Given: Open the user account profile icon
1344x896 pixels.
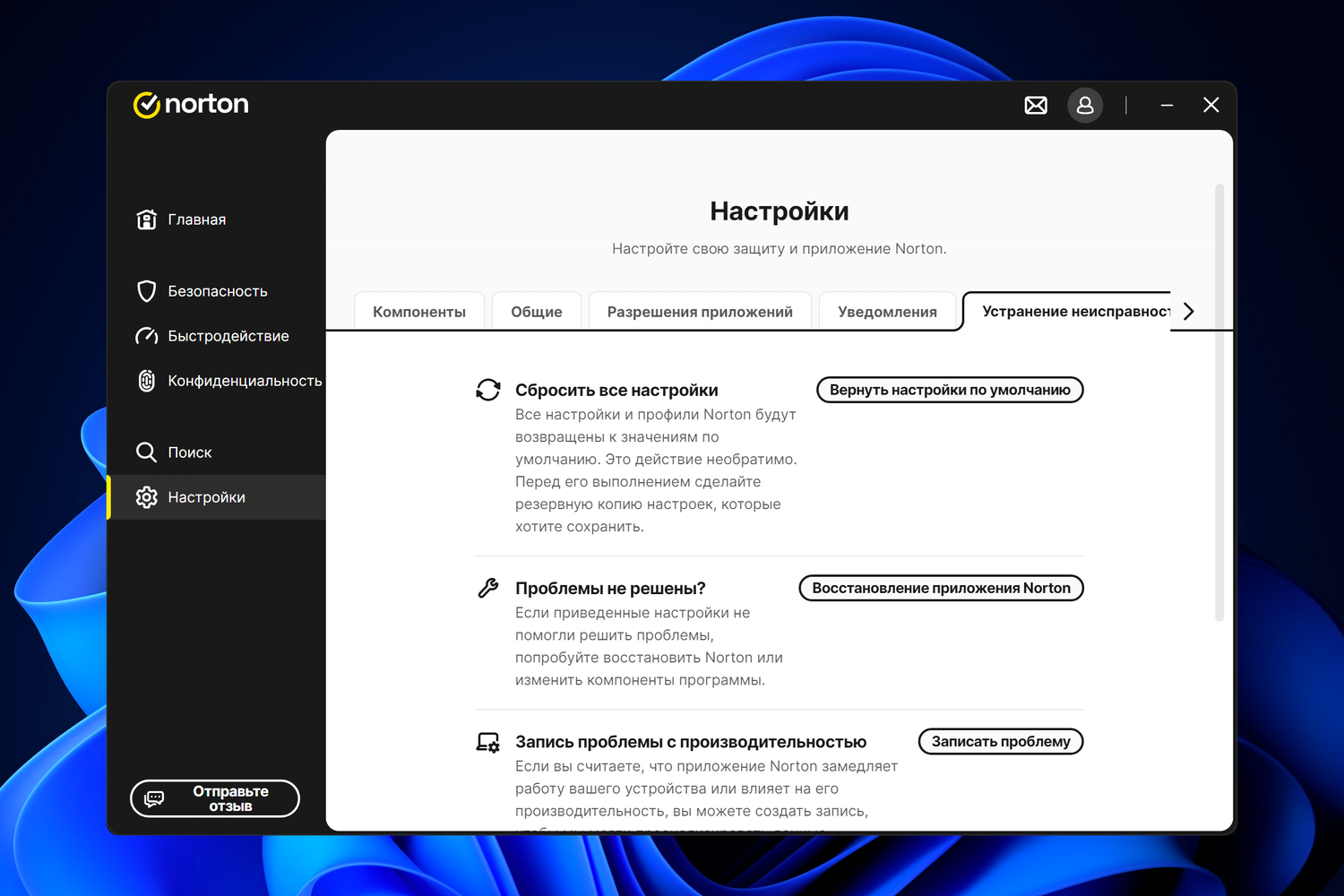Looking at the screenshot, I should pyautogui.click(x=1085, y=106).
